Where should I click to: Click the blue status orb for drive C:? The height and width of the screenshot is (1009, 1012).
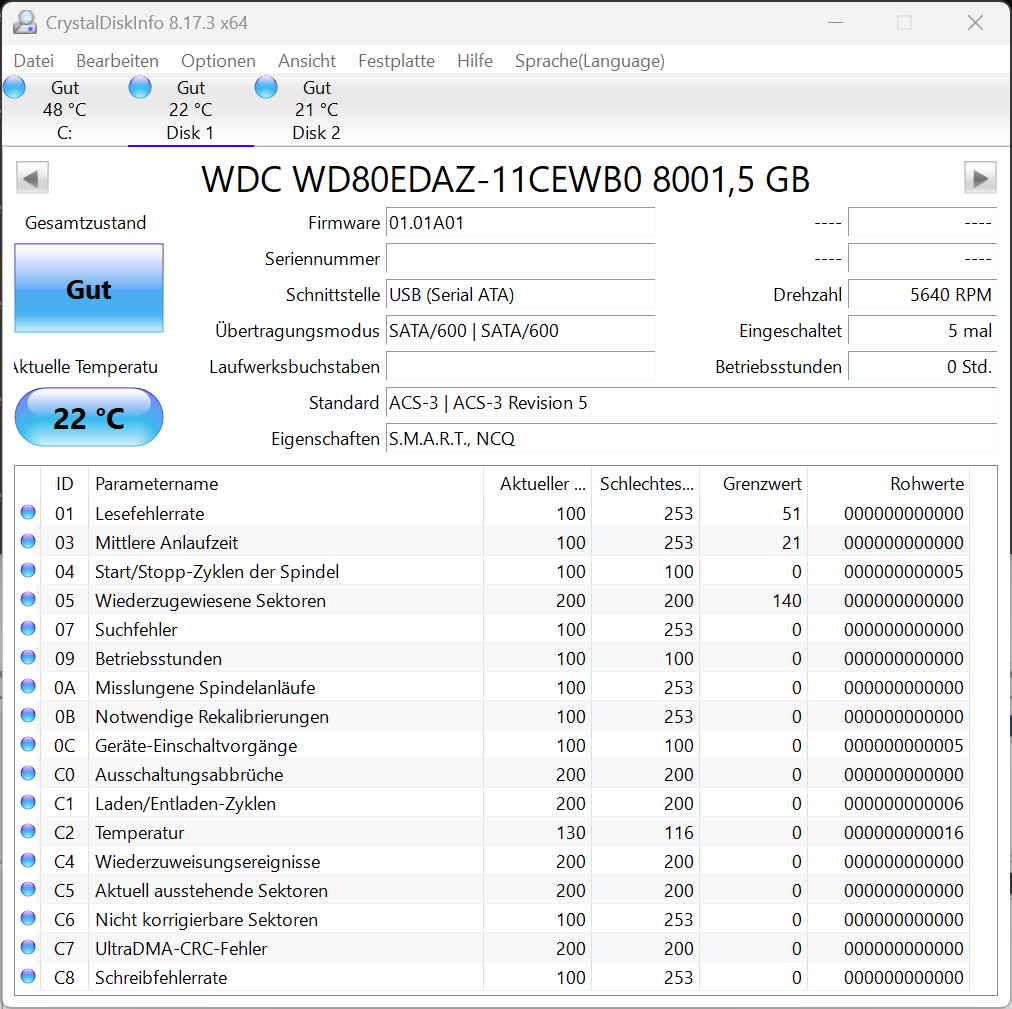point(14,87)
